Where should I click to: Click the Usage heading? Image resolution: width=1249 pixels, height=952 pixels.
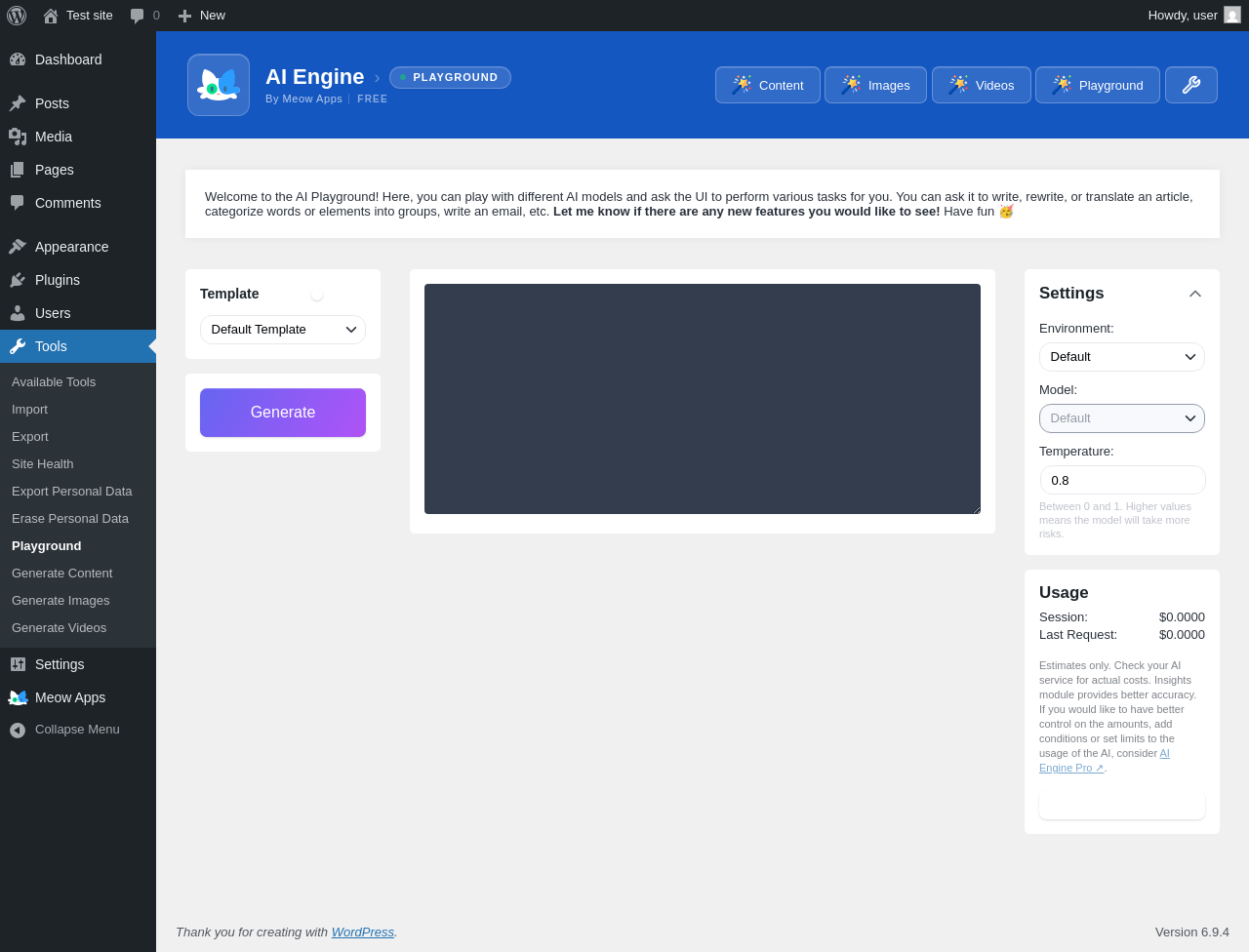tap(1064, 592)
